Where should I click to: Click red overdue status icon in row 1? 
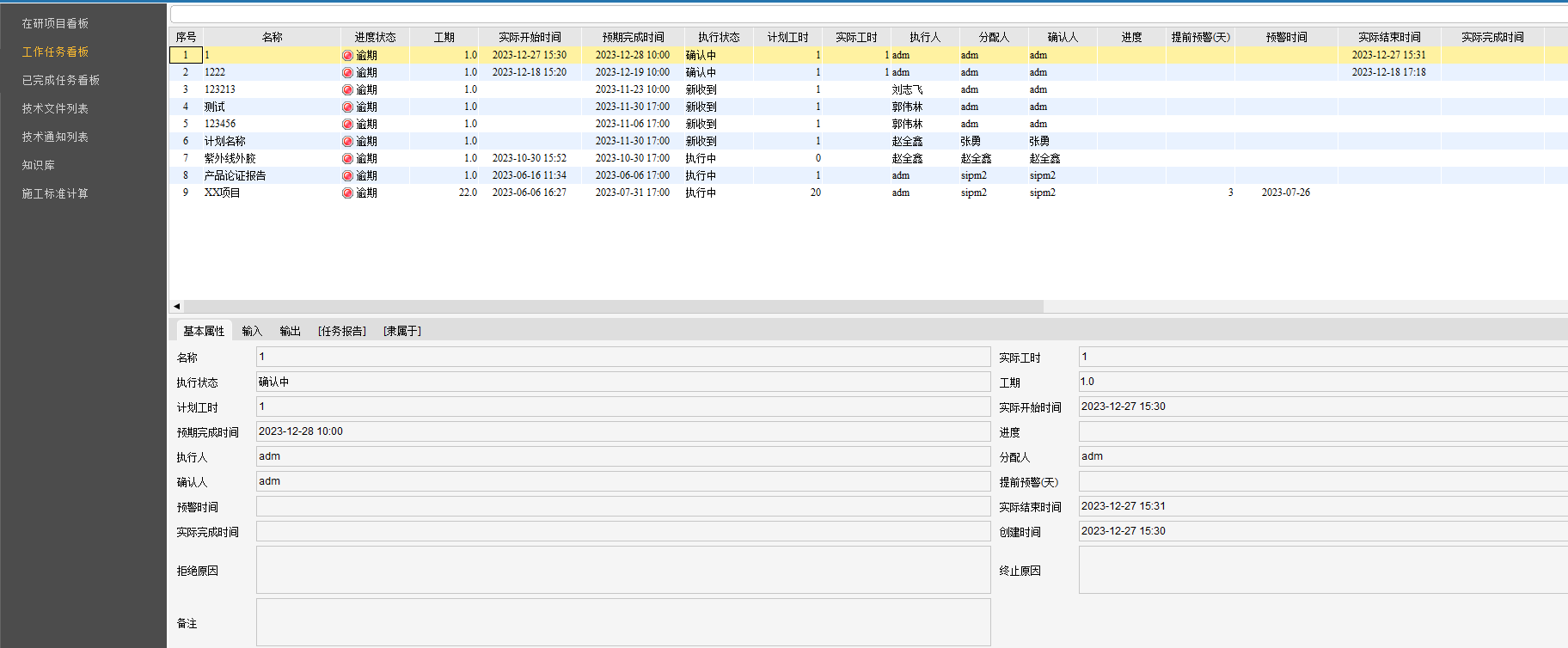[347, 55]
